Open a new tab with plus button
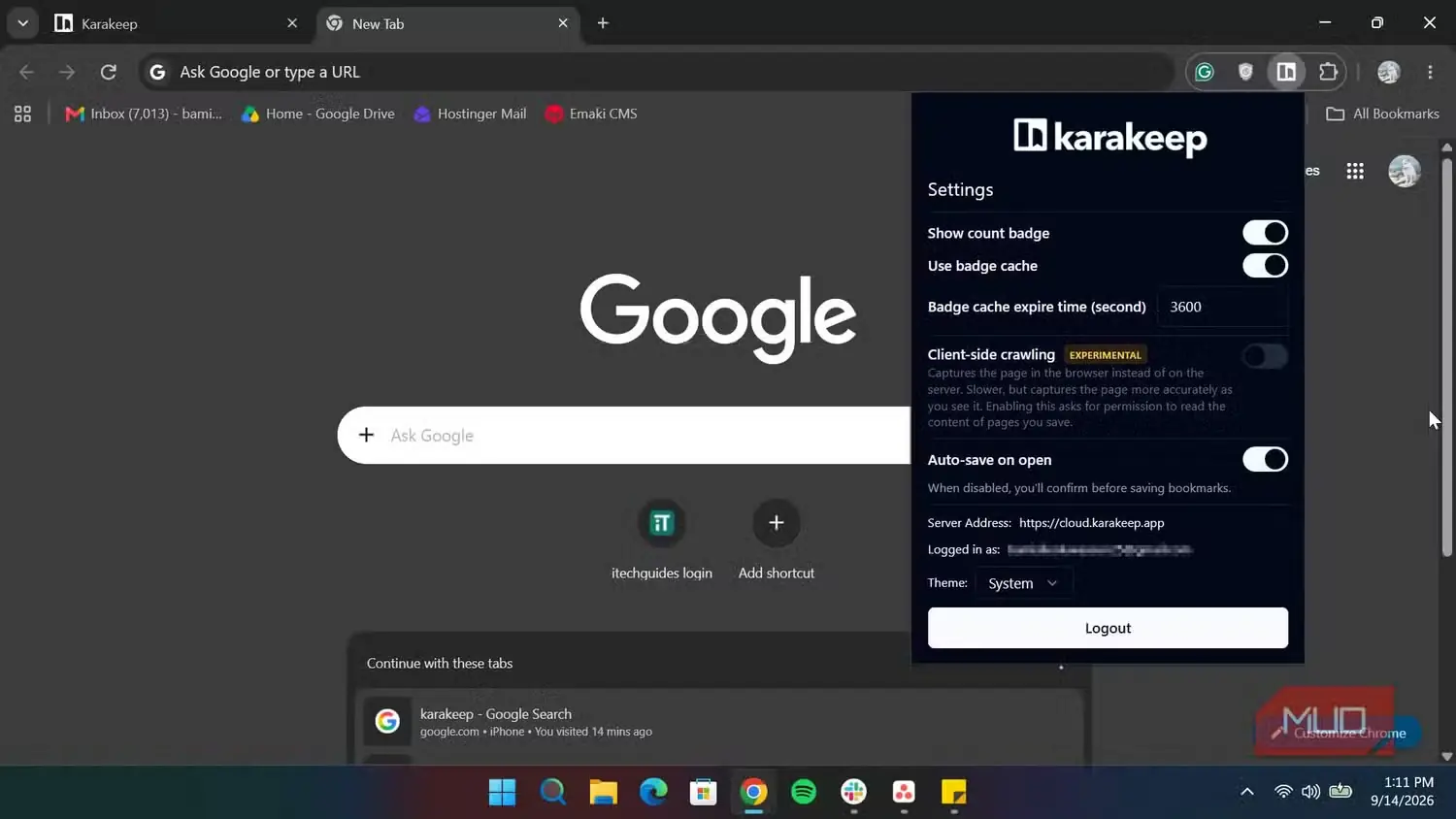 point(603,23)
